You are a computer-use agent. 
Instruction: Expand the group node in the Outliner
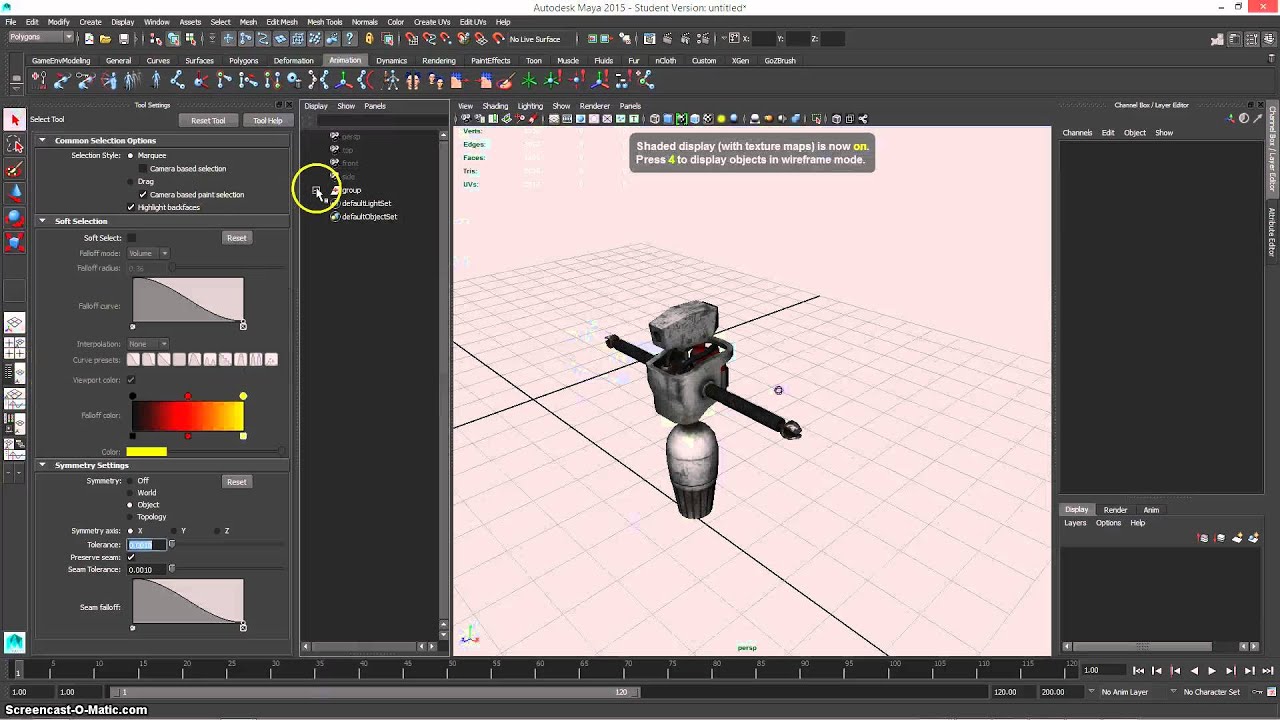pos(316,190)
